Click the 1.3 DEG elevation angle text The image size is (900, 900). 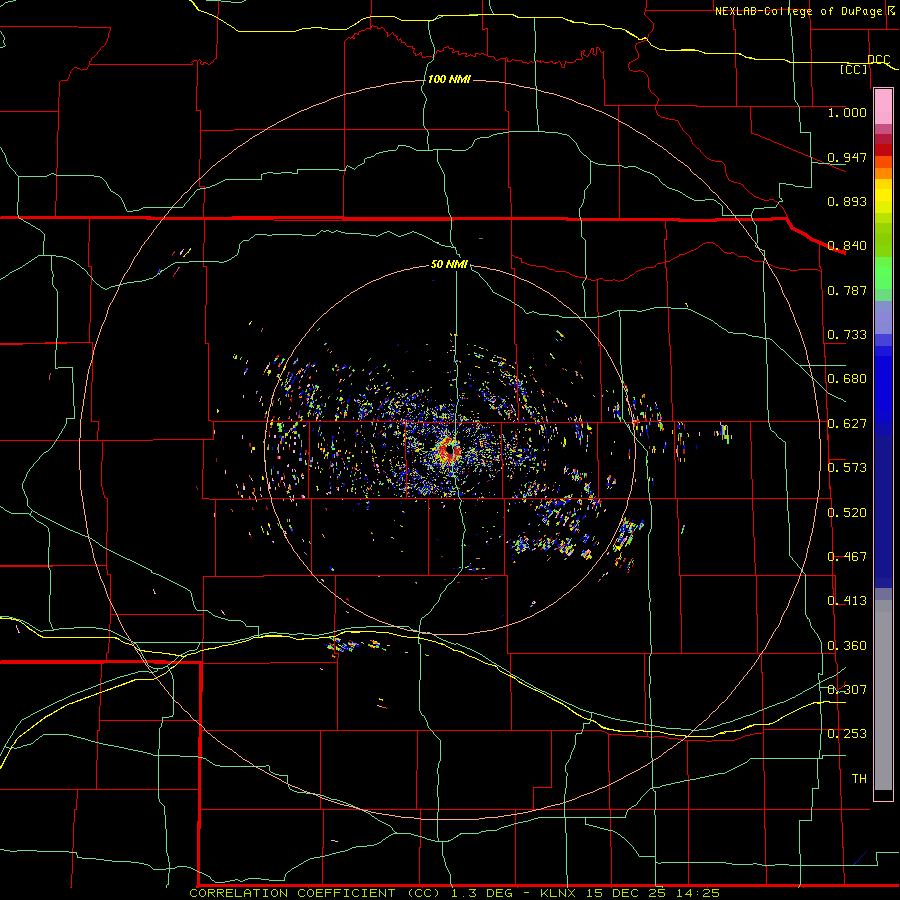click(x=484, y=893)
